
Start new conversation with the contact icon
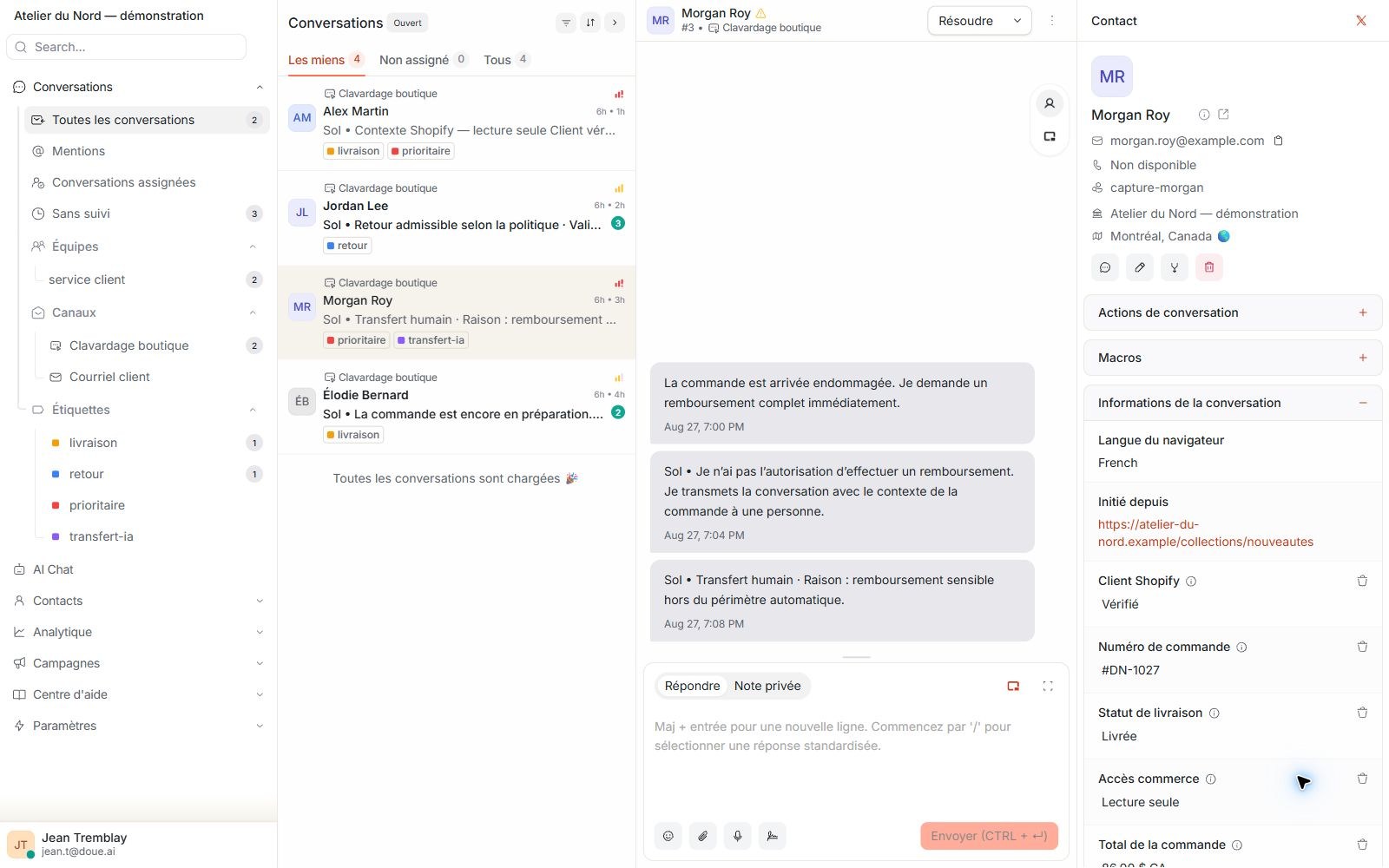pyautogui.click(x=1105, y=267)
